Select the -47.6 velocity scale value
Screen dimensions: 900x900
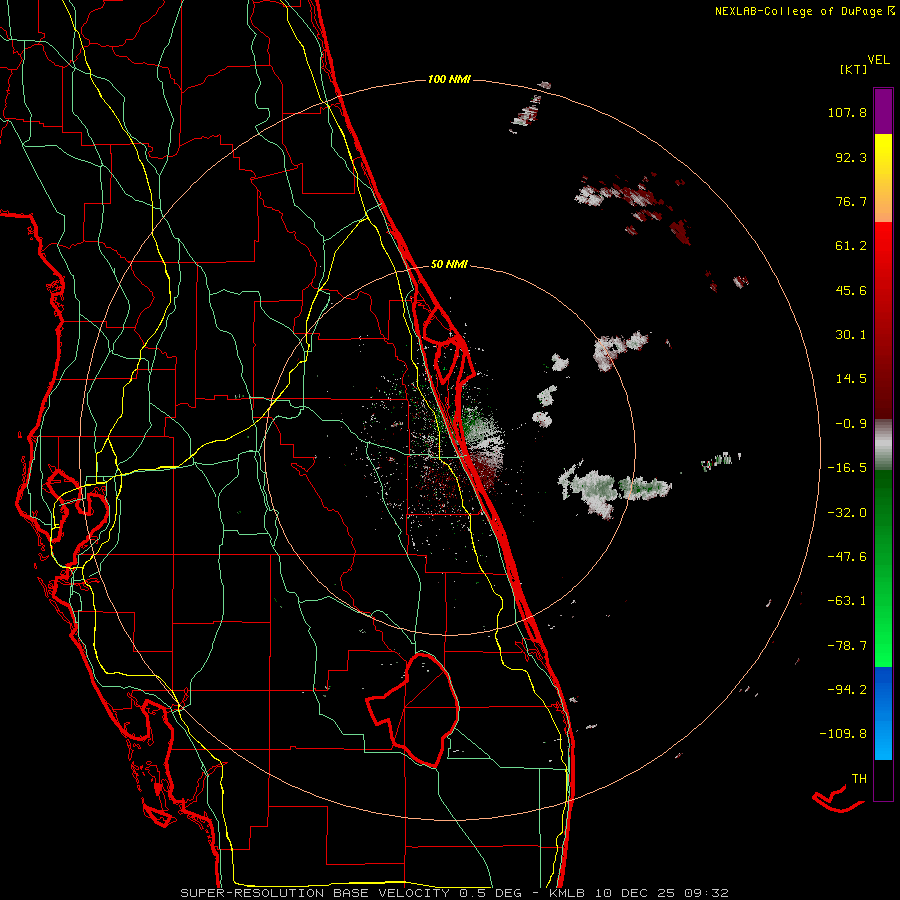tap(847, 557)
